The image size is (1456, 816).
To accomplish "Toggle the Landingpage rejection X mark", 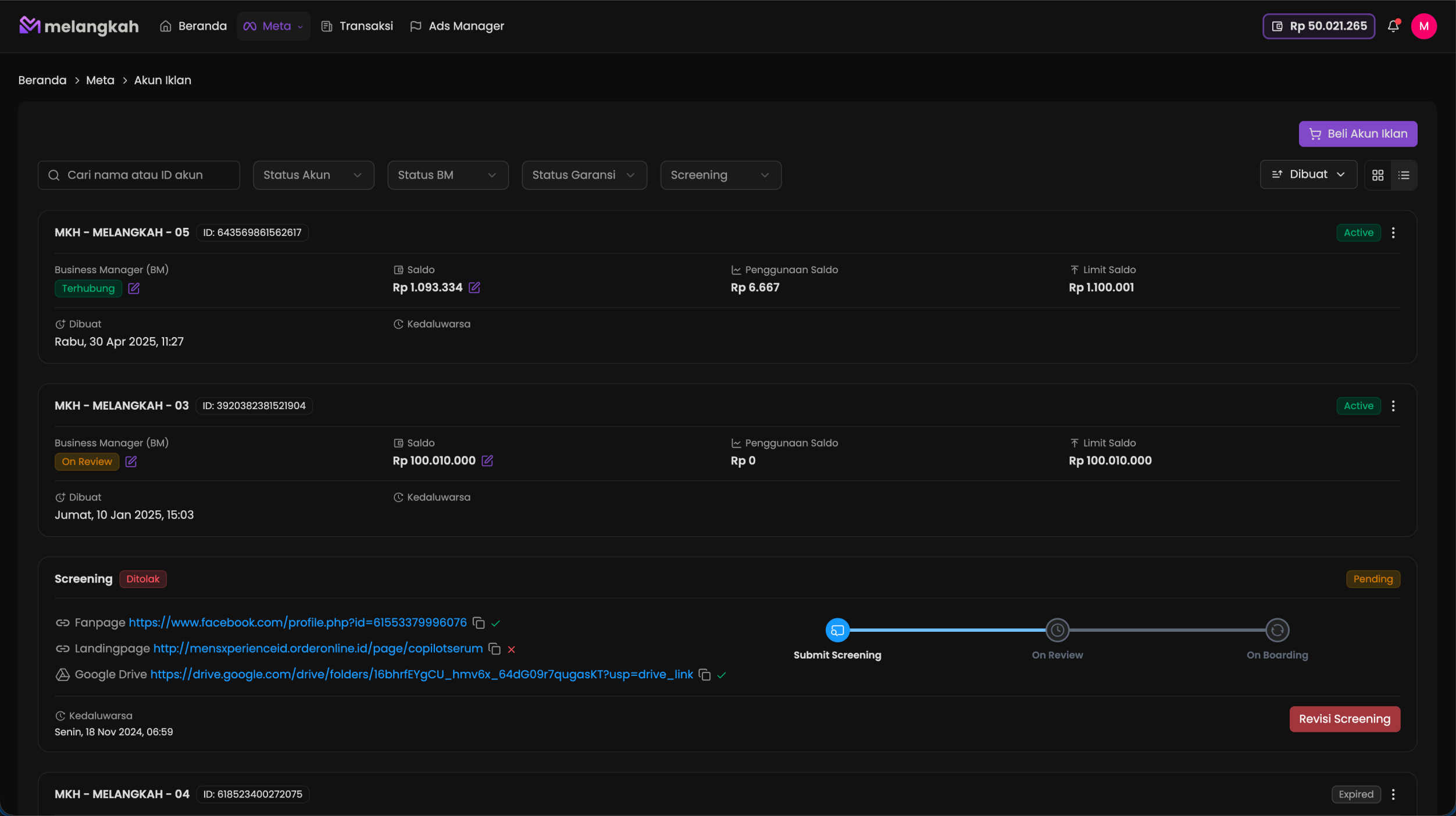I will point(511,649).
